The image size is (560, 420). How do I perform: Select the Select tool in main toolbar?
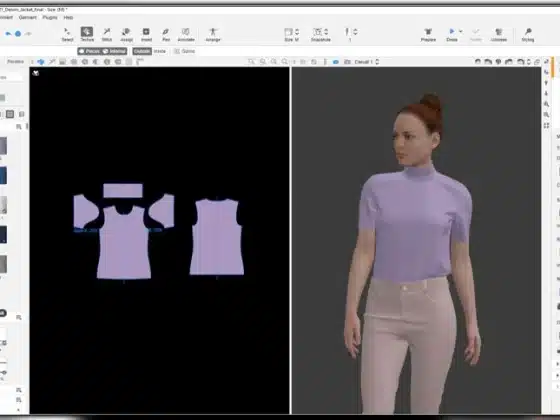pos(67,35)
